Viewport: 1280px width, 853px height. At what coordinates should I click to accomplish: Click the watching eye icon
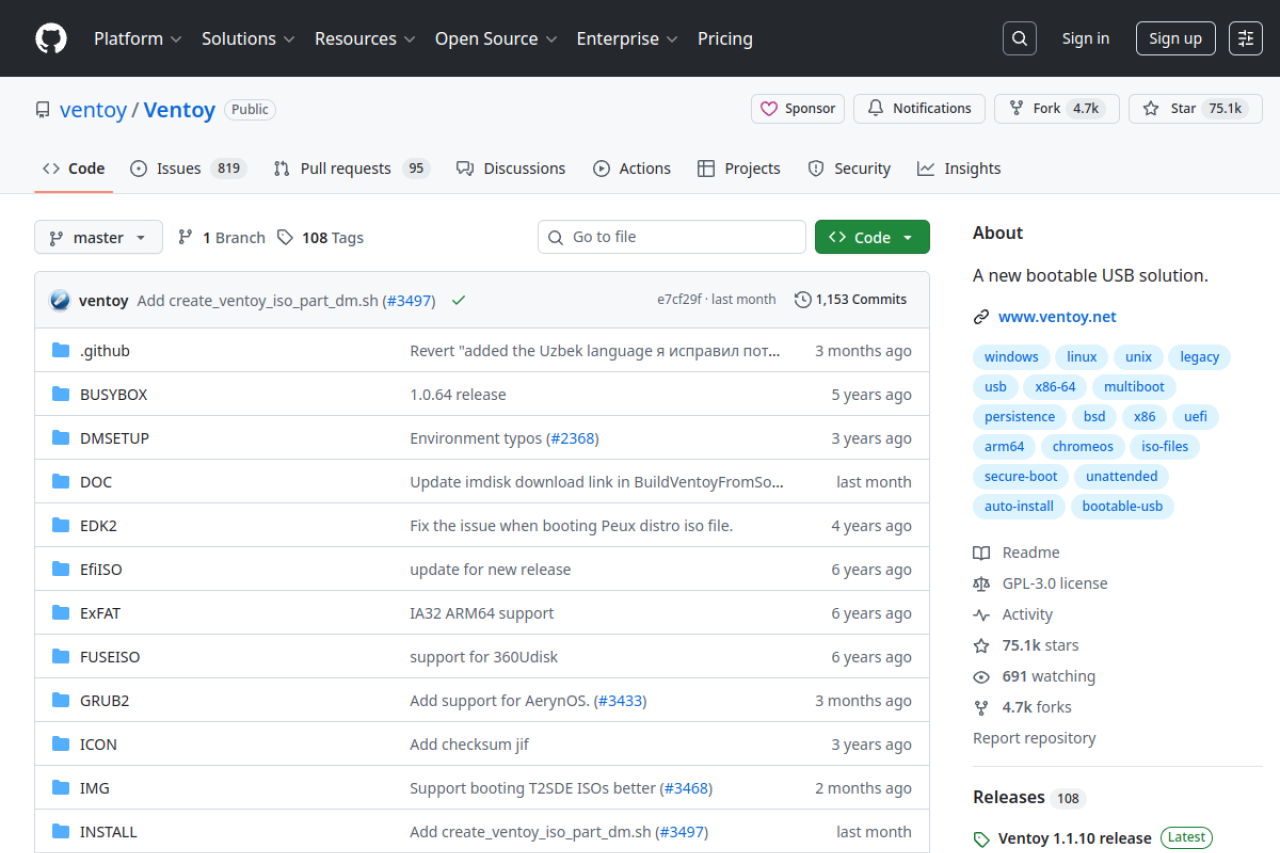tap(981, 676)
